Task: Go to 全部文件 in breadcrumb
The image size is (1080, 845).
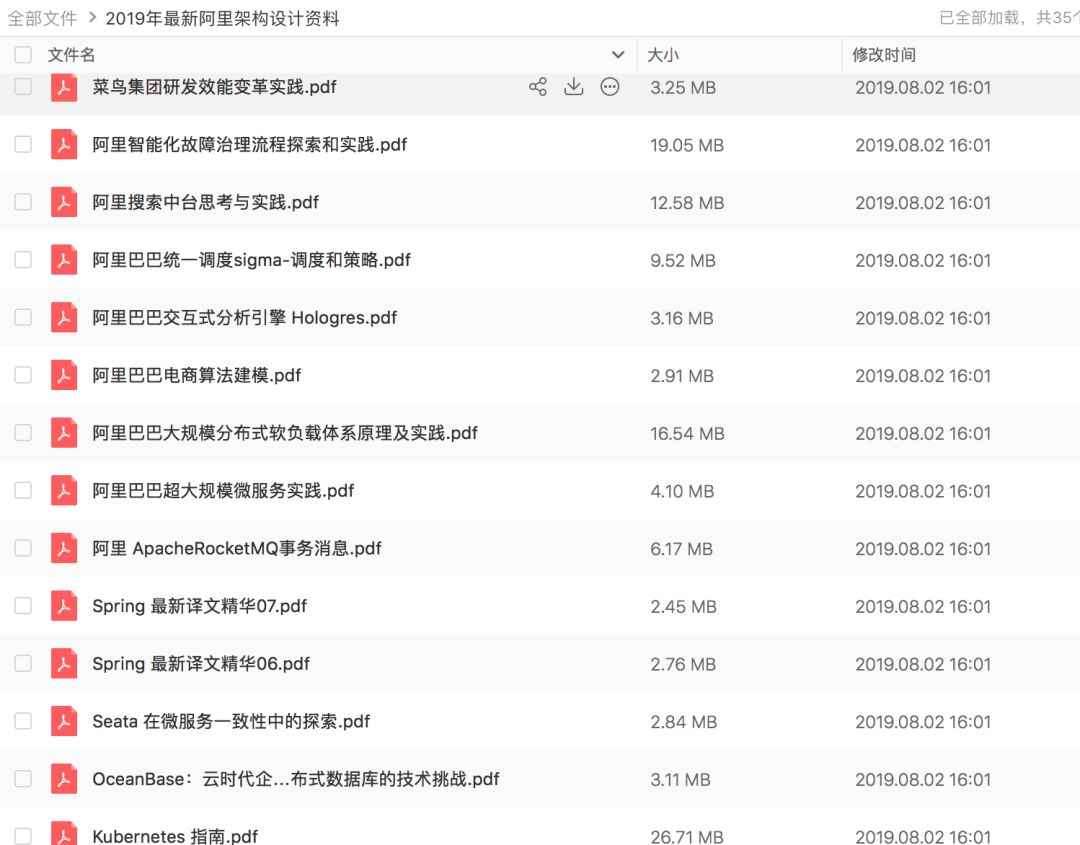Action: [42, 18]
